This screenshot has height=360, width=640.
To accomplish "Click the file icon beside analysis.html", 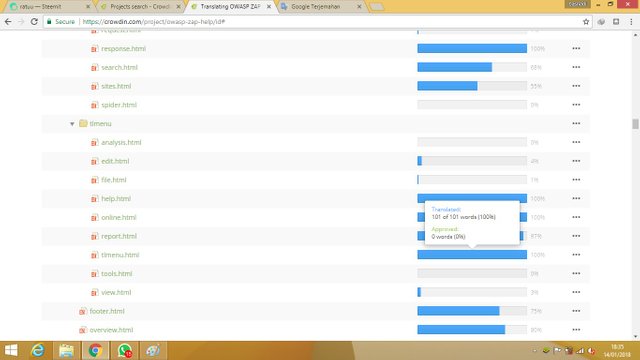I will pos(94,143).
